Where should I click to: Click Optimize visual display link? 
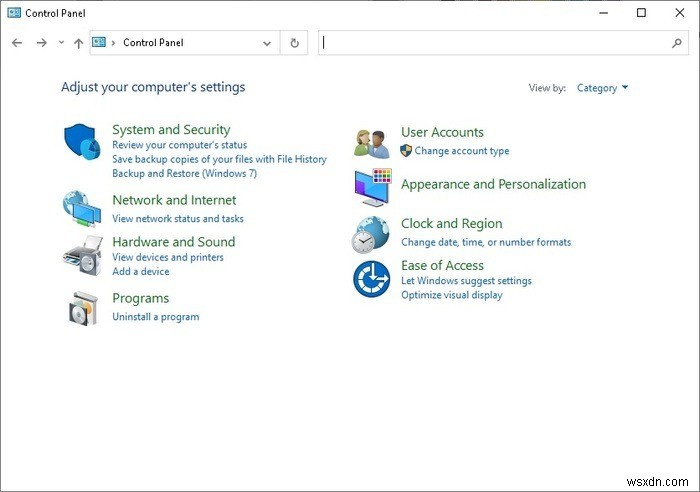tap(452, 295)
